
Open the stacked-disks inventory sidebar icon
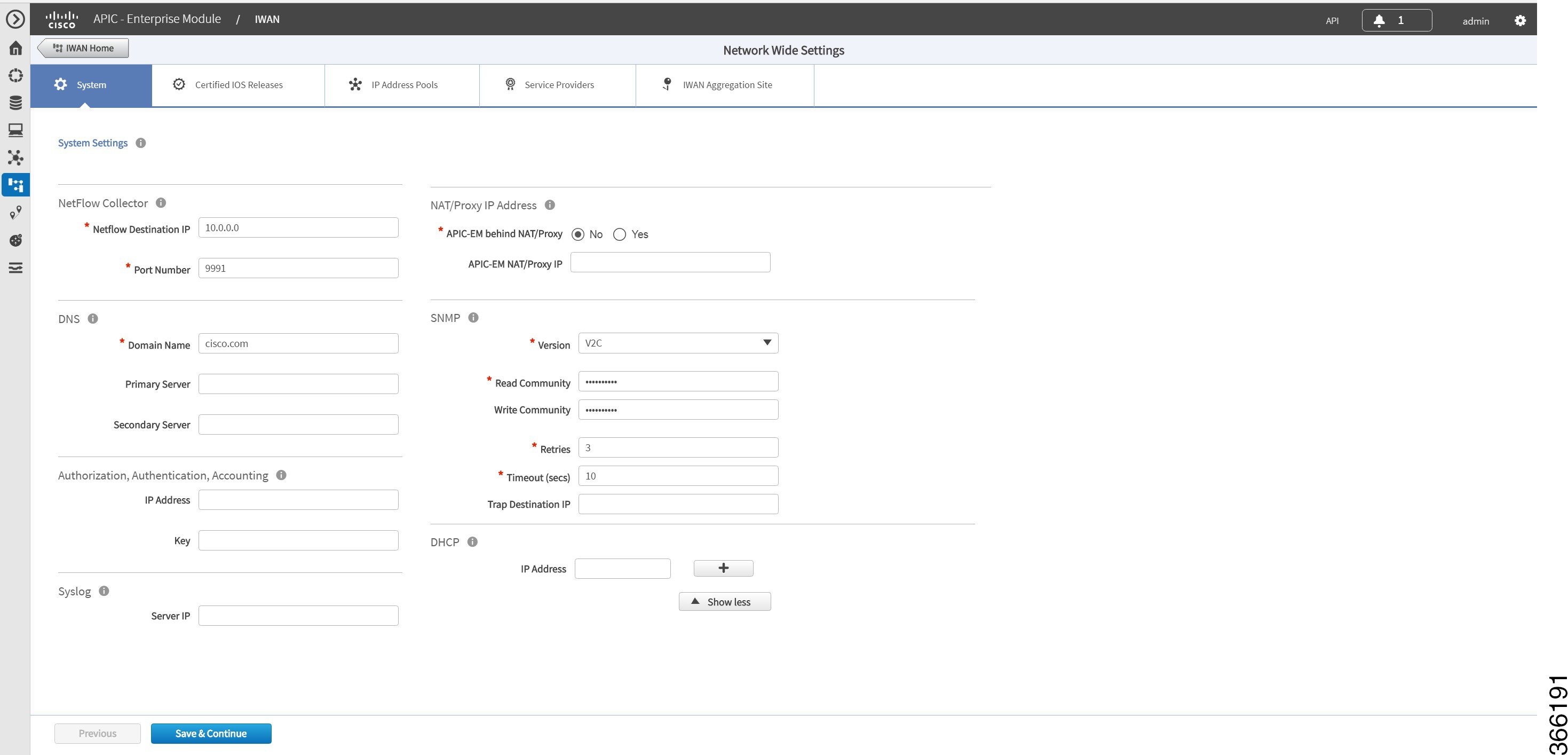[x=15, y=103]
